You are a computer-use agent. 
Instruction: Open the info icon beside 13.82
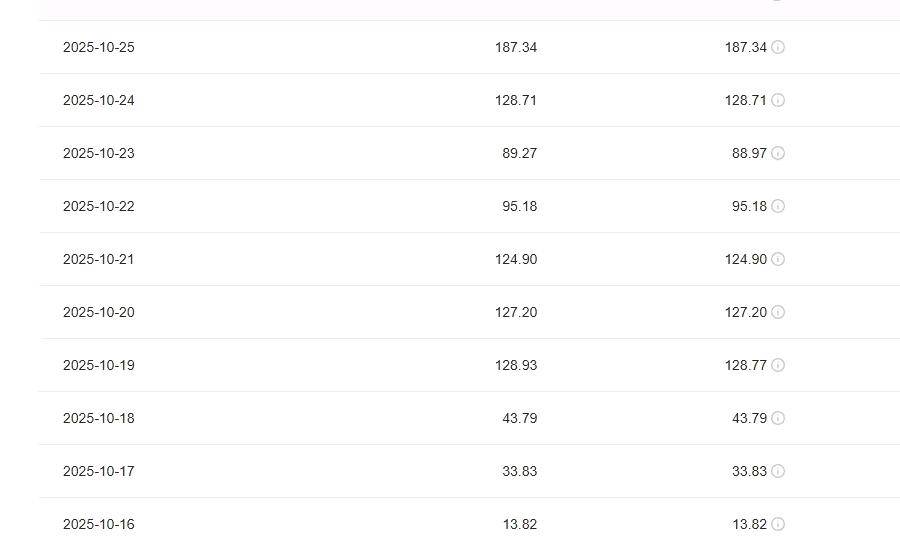tap(778, 524)
